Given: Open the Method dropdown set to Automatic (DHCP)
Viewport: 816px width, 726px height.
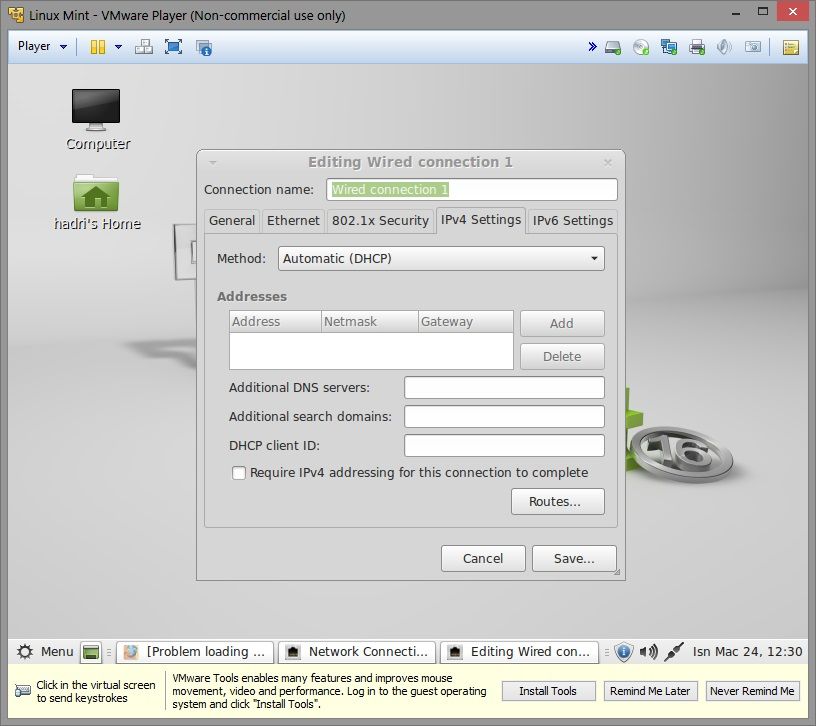Looking at the screenshot, I should (x=441, y=259).
